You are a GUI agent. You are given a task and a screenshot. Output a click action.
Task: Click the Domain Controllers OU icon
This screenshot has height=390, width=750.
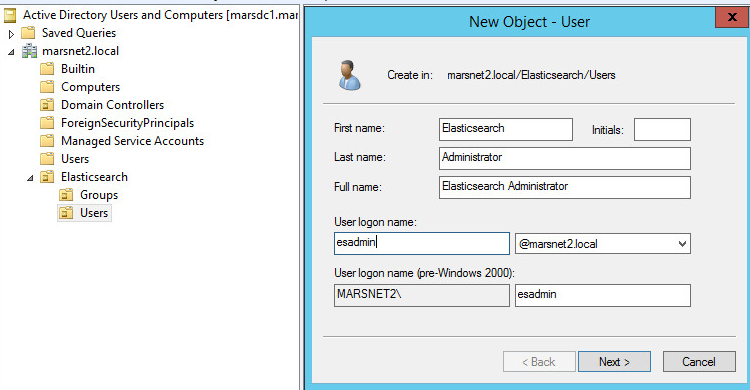pos(47,105)
